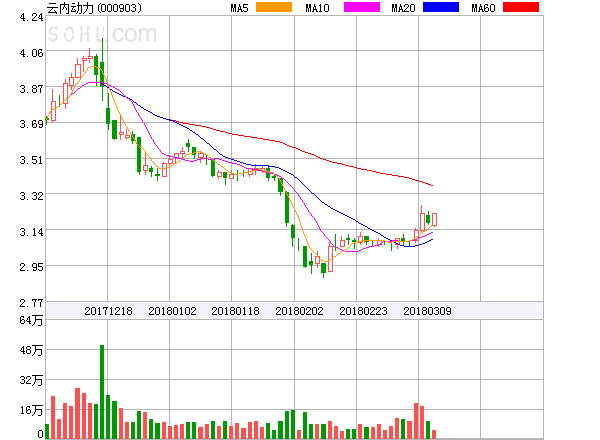Click the MA20 legend label
The height and width of the screenshot is (440, 600).
pos(403,8)
